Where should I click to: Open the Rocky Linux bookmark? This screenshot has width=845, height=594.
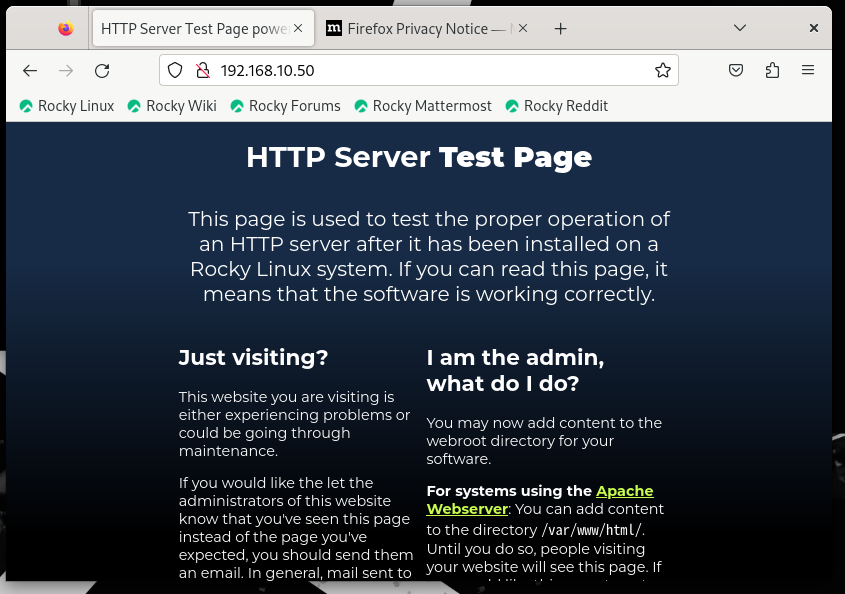pos(67,106)
